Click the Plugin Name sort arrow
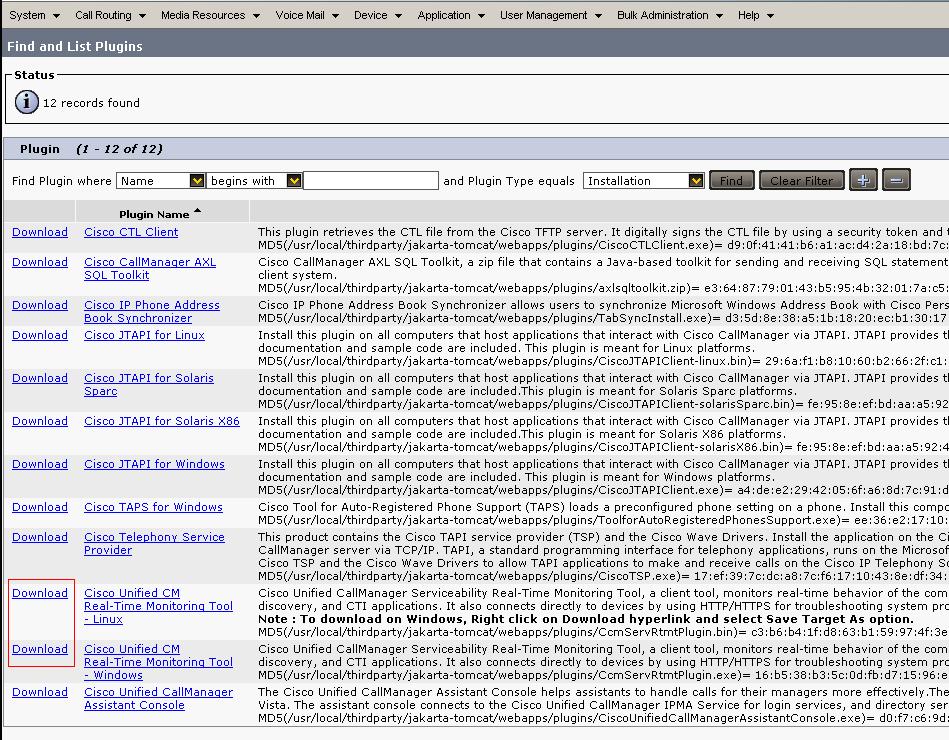The height and width of the screenshot is (740, 949). [x=197, y=211]
